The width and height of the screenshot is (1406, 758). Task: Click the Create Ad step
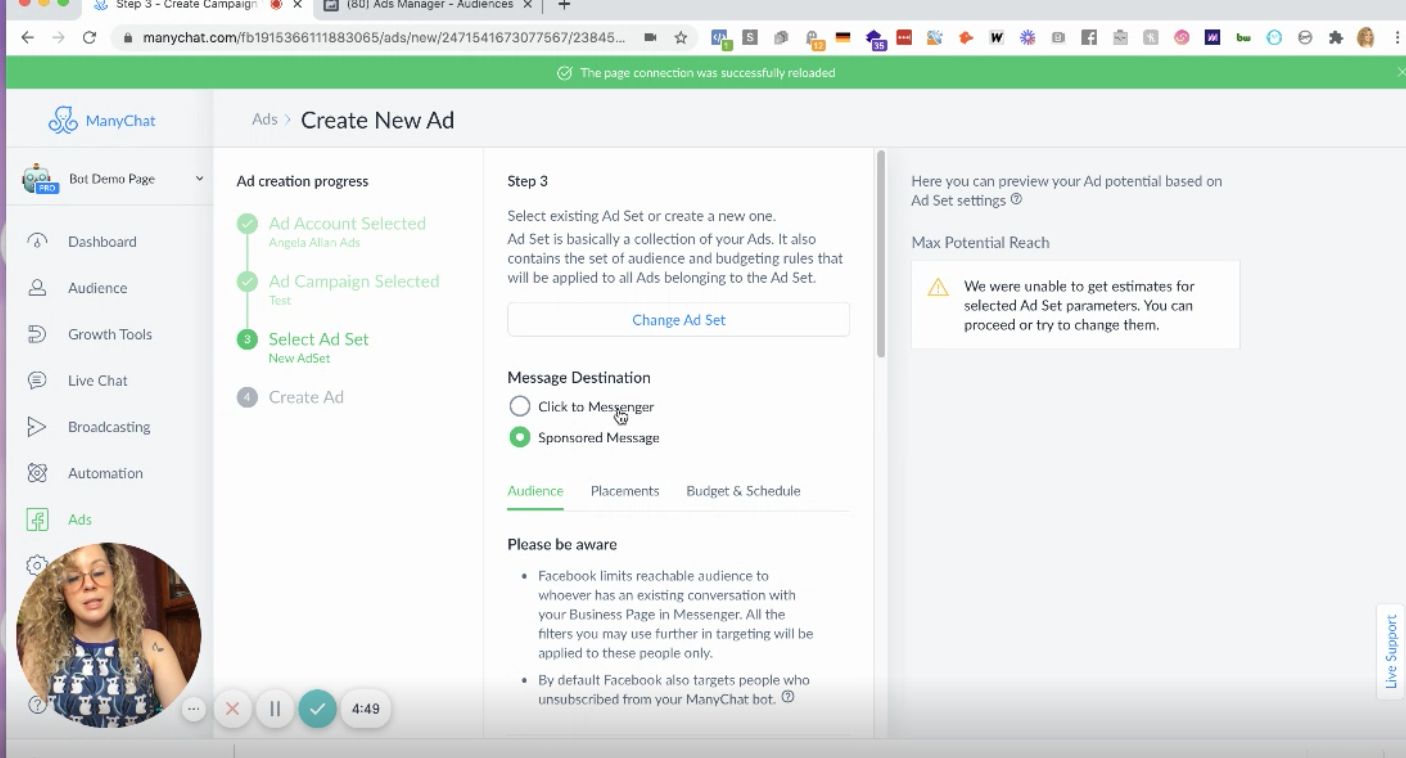tap(306, 398)
